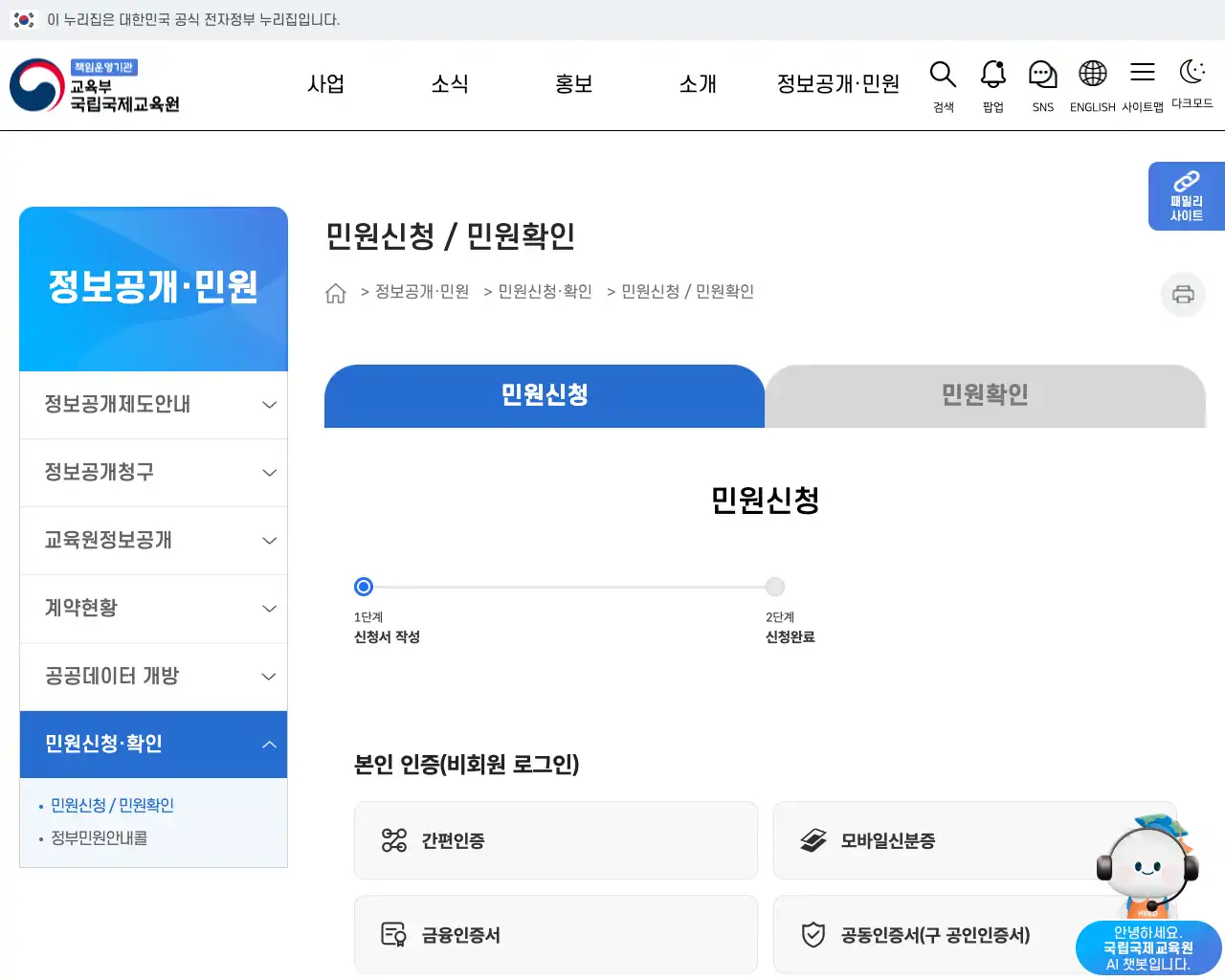1225x980 pixels.
Task: Choose 모바일신분증 authentication
Action: pos(975,840)
